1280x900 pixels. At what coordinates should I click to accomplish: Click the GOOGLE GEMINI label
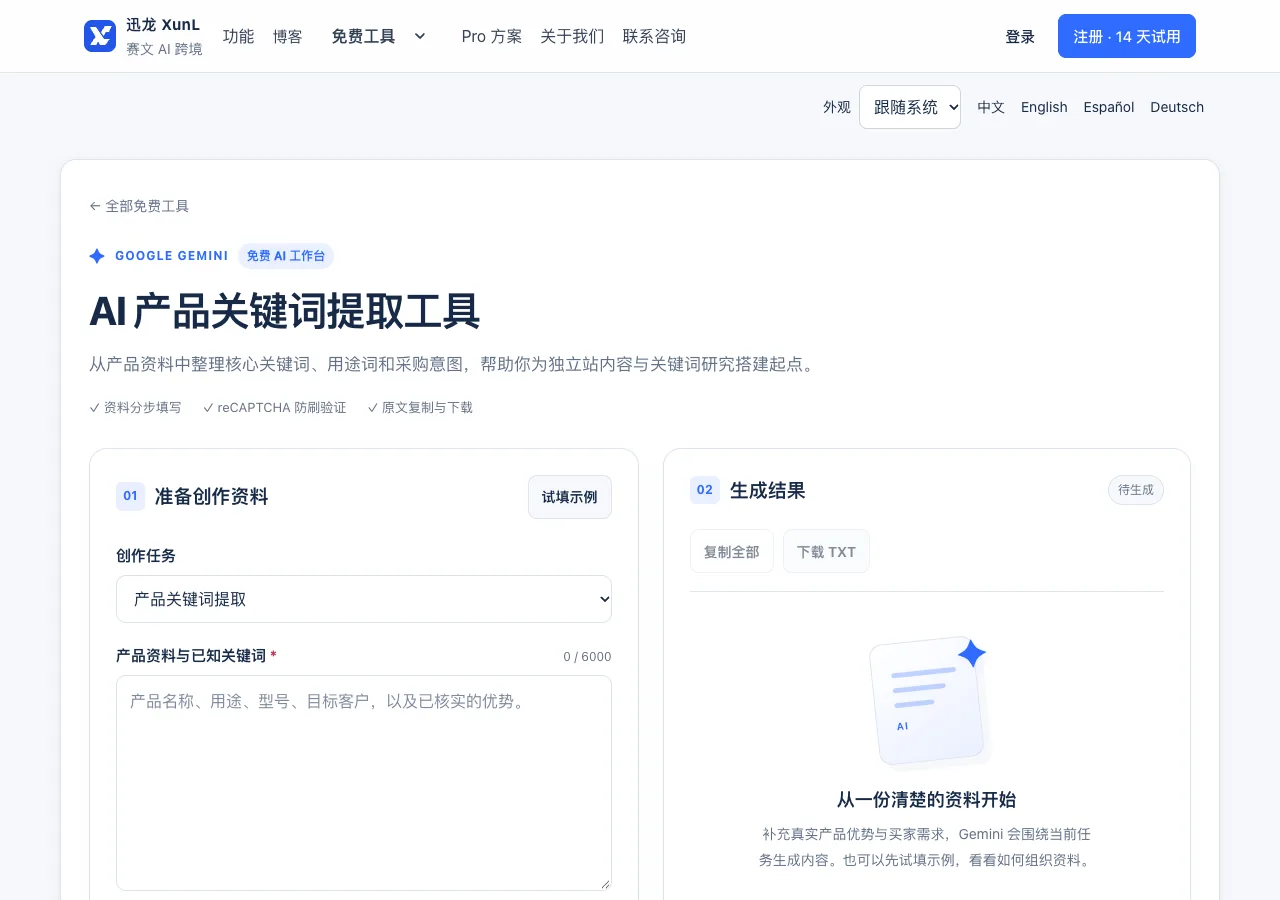click(x=172, y=256)
